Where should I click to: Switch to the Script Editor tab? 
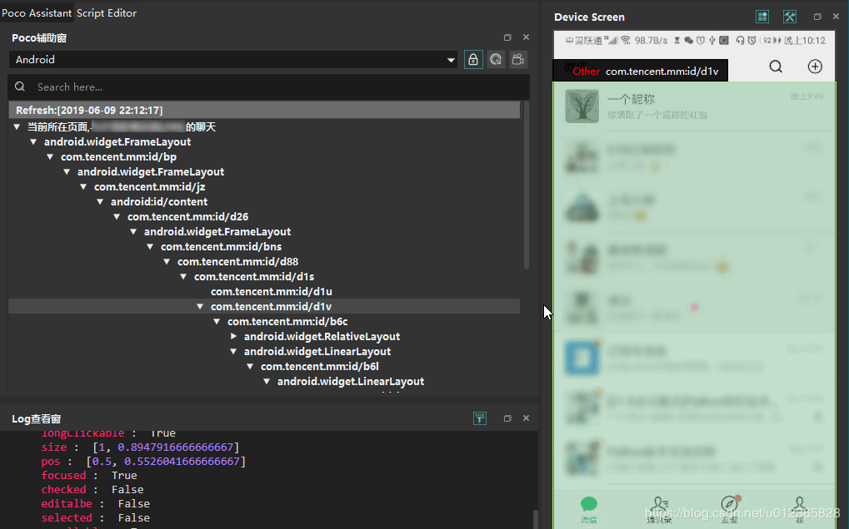tap(107, 13)
